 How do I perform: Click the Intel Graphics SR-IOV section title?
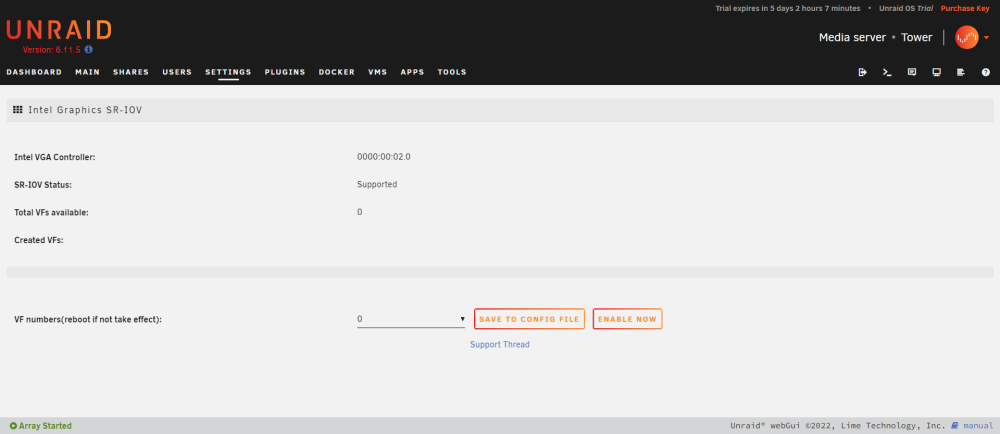(85, 110)
